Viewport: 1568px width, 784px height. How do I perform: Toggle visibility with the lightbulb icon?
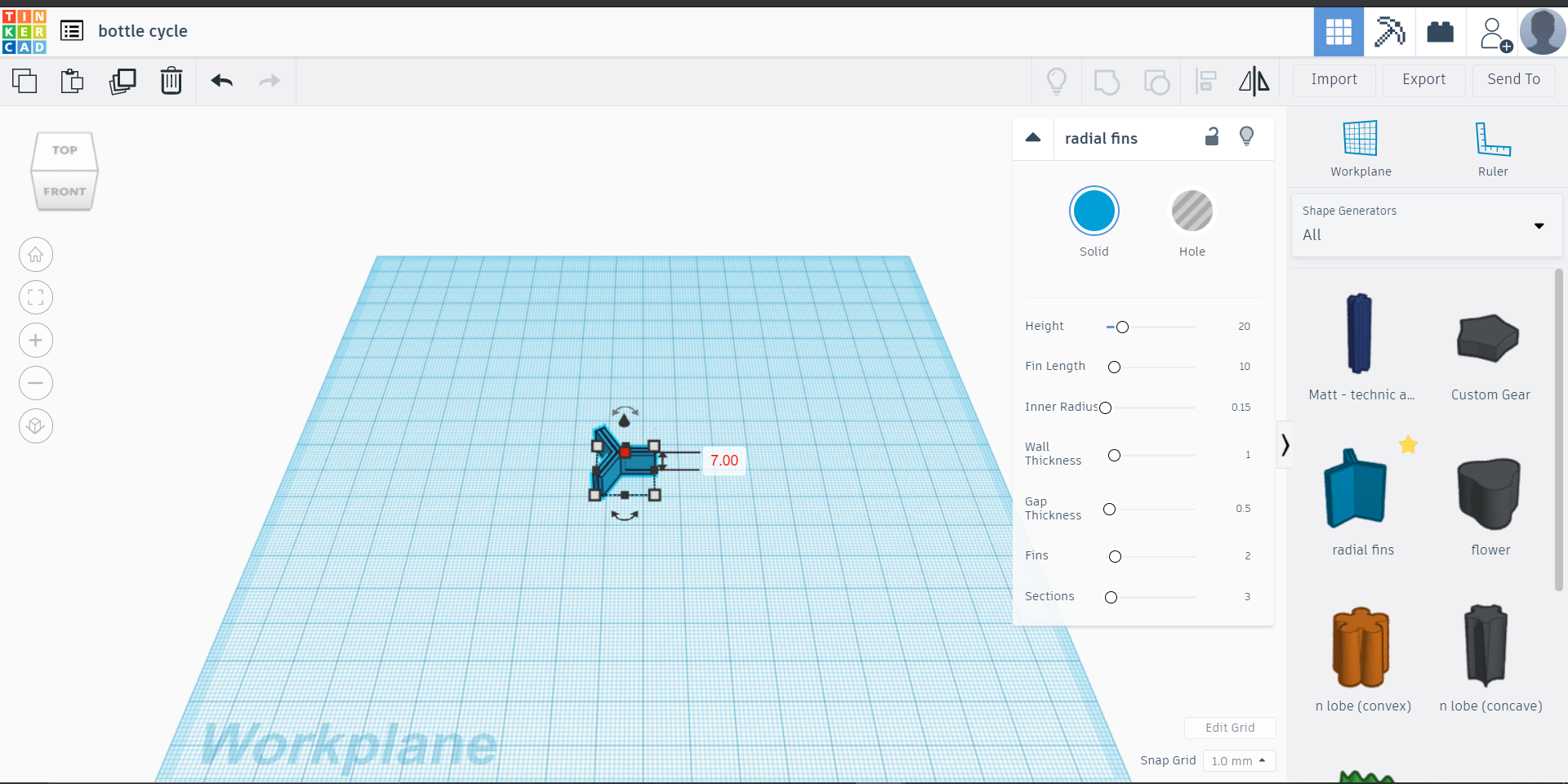point(1246,136)
